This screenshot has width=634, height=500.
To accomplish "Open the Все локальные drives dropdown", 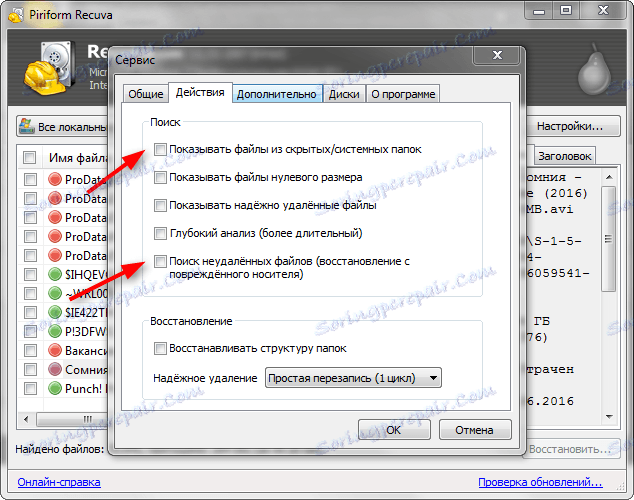I will pos(63,127).
